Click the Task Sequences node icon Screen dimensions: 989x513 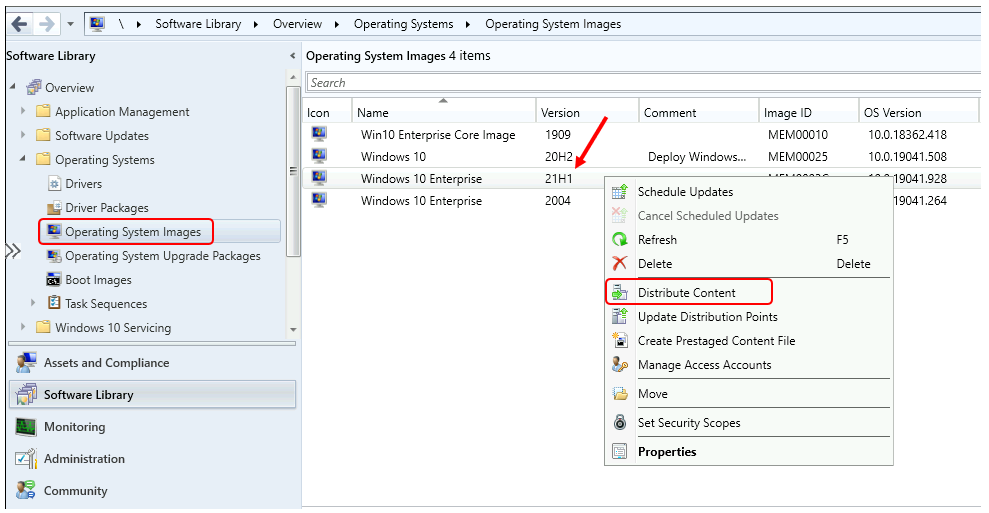[54, 303]
